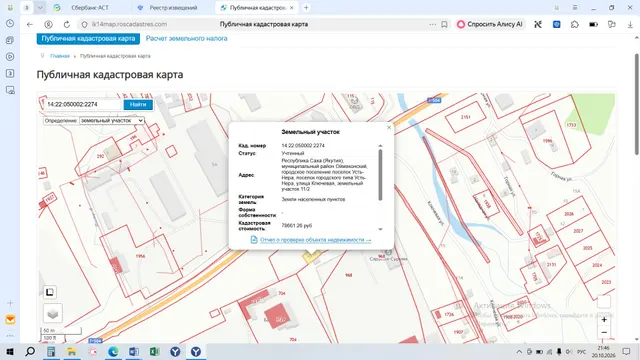Click the site protection shield icon
This screenshot has height=360, width=640.
pyautogui.click(x=84, y=24)
